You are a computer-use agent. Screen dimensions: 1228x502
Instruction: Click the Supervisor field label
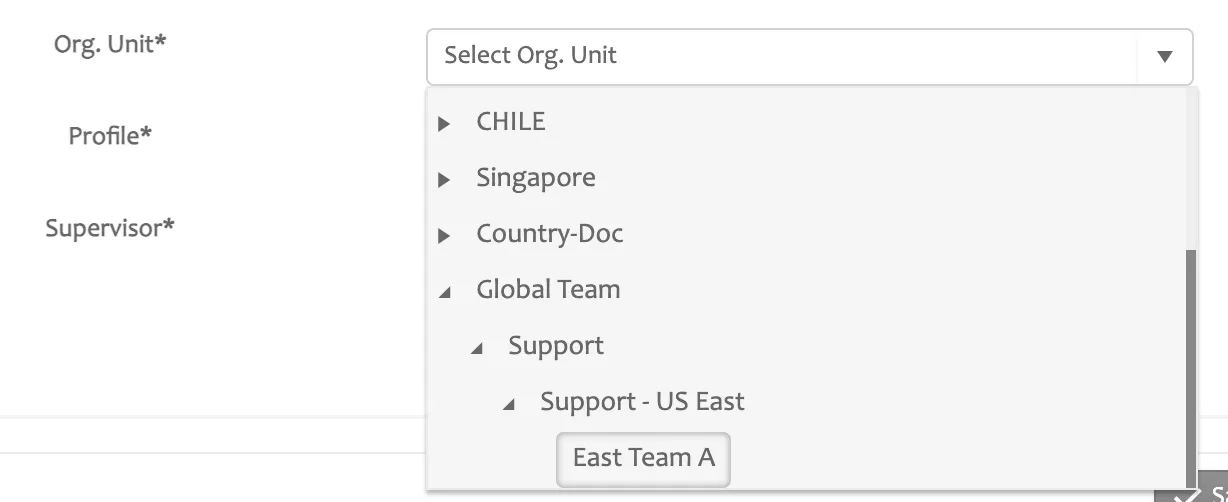coord(110,228)
